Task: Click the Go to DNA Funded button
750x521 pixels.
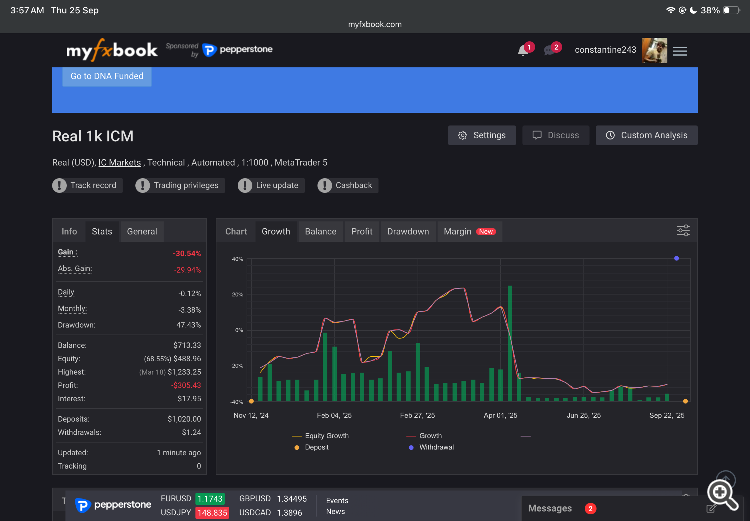Action: (107, 76)
